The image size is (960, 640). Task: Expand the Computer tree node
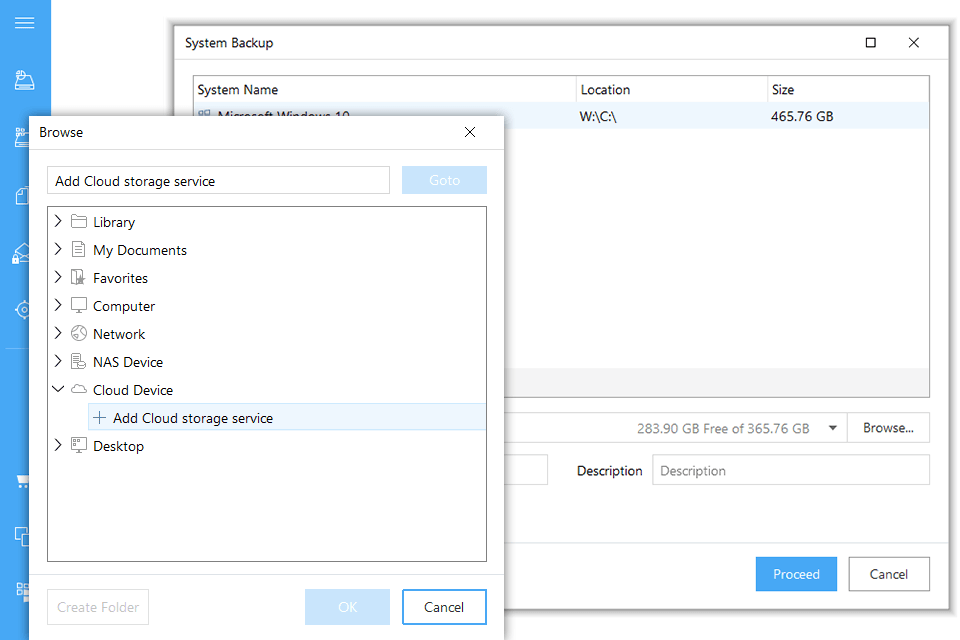coord(58,305)
